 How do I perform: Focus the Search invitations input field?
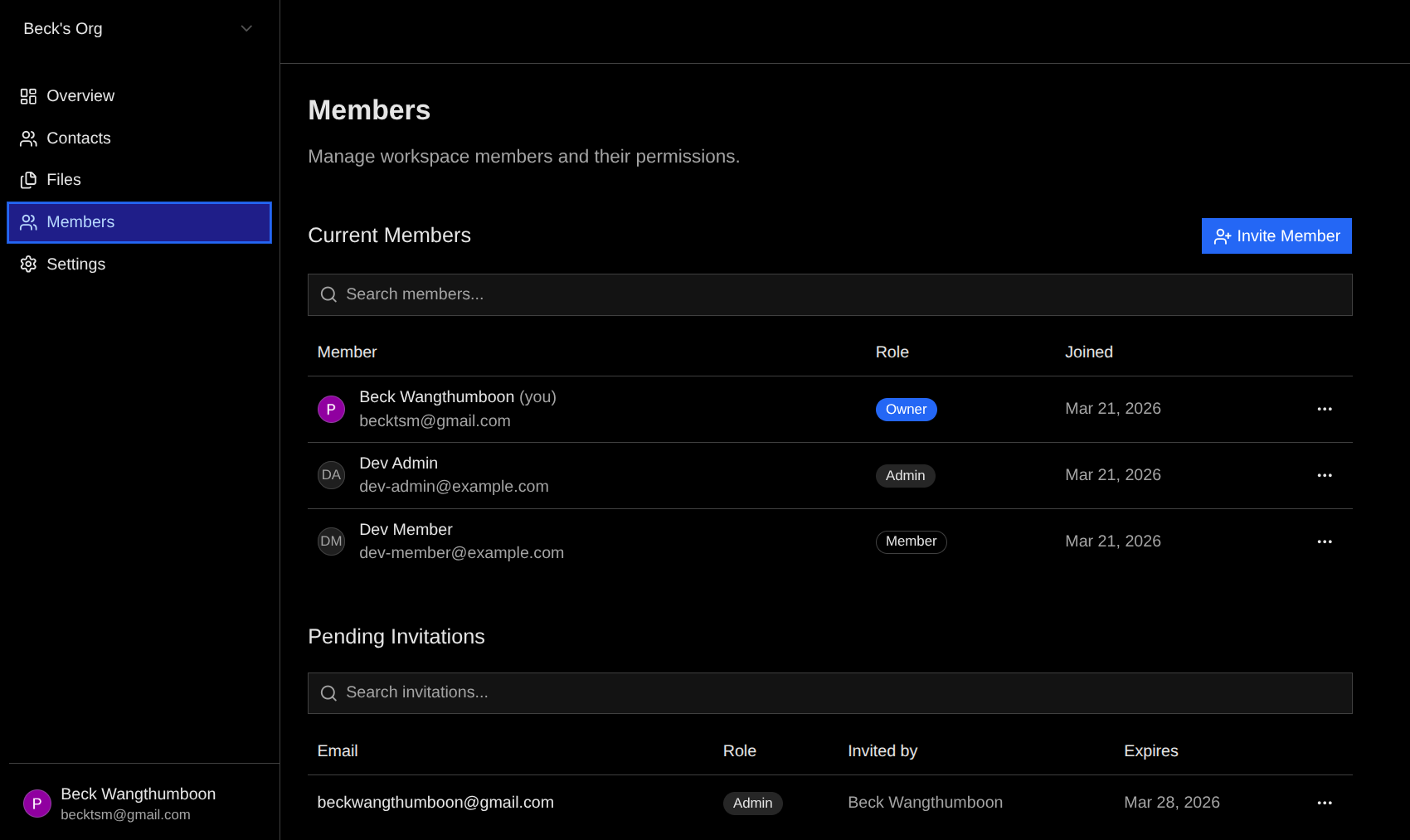pos(829,693)
